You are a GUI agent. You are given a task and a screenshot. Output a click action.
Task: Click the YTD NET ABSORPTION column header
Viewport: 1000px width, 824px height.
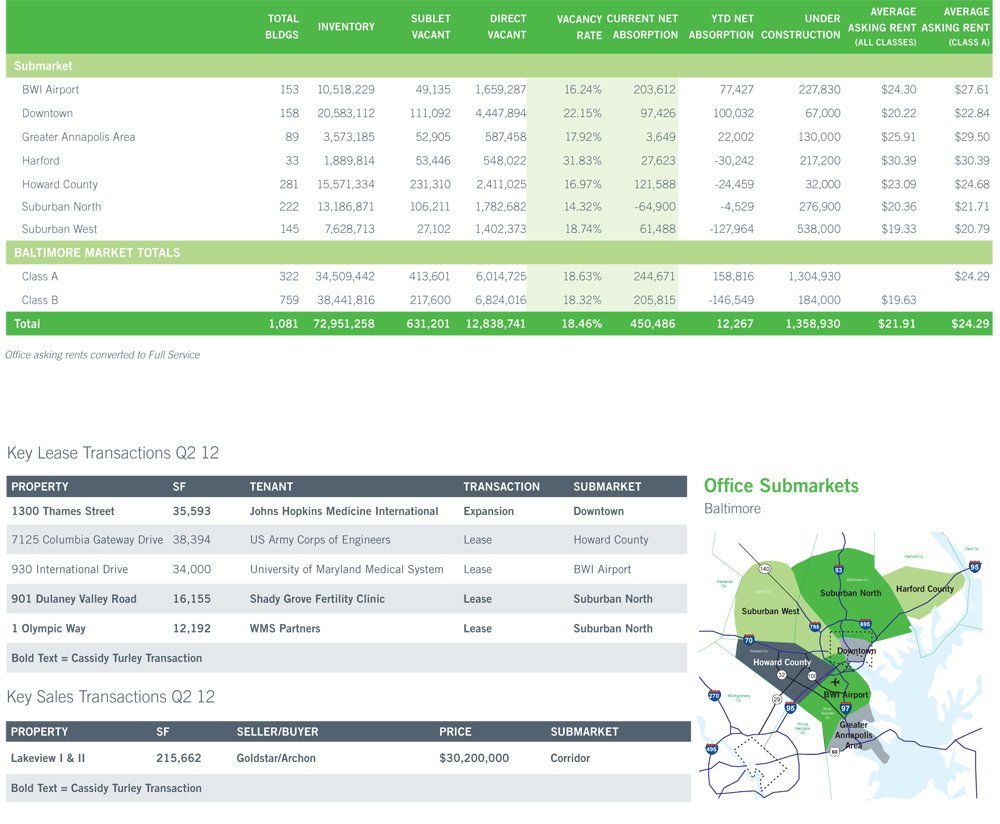click(x=721, y=27)
